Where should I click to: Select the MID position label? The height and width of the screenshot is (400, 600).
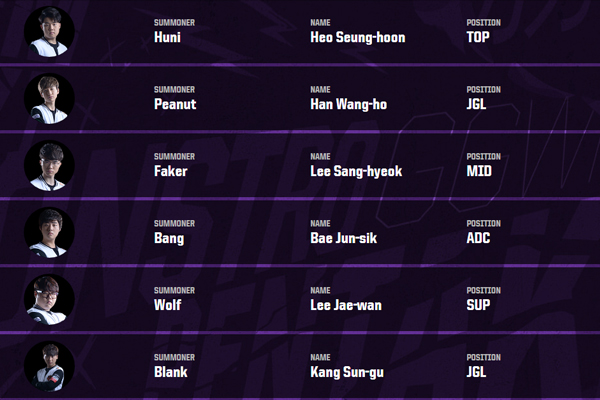(x=480, y=171)
